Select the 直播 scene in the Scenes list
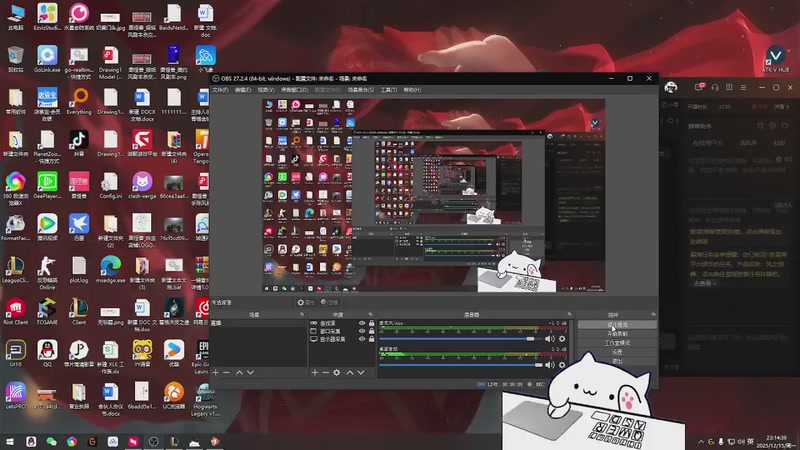 click(x=258, y=323)
